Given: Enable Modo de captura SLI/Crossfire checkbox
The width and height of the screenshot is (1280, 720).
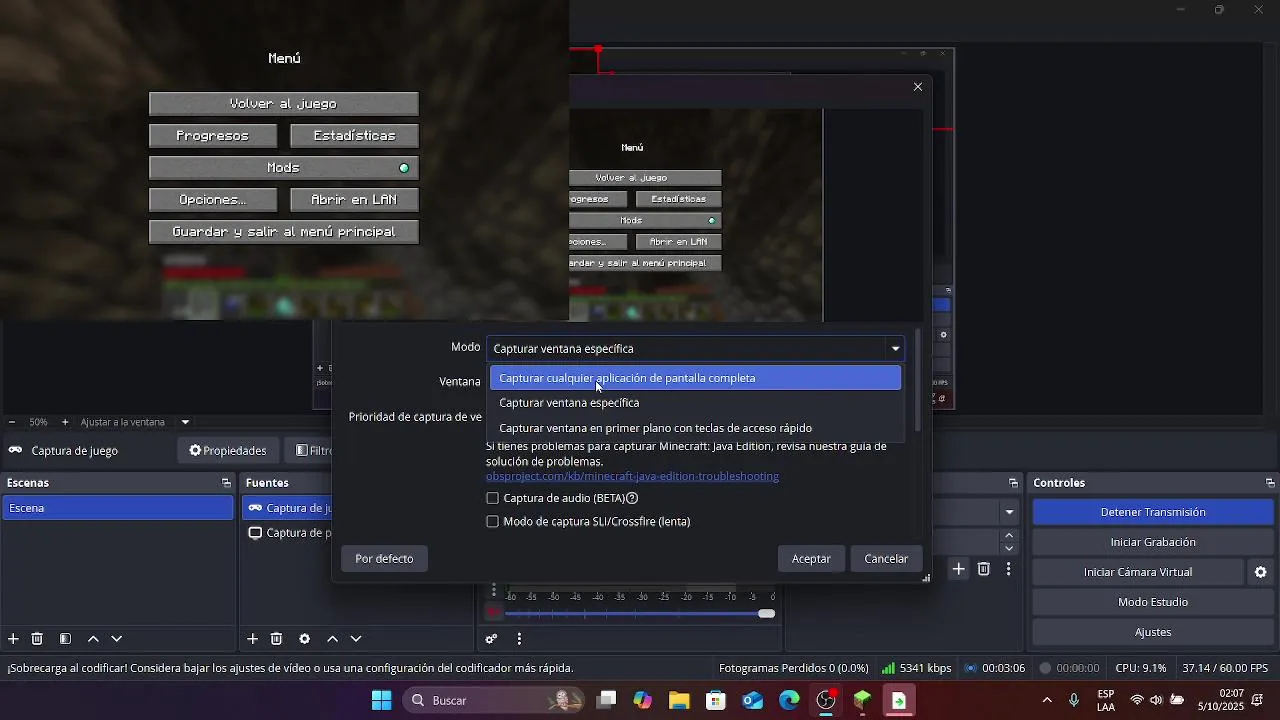Looking at the screenshot, I should click(x=492, y=521).
